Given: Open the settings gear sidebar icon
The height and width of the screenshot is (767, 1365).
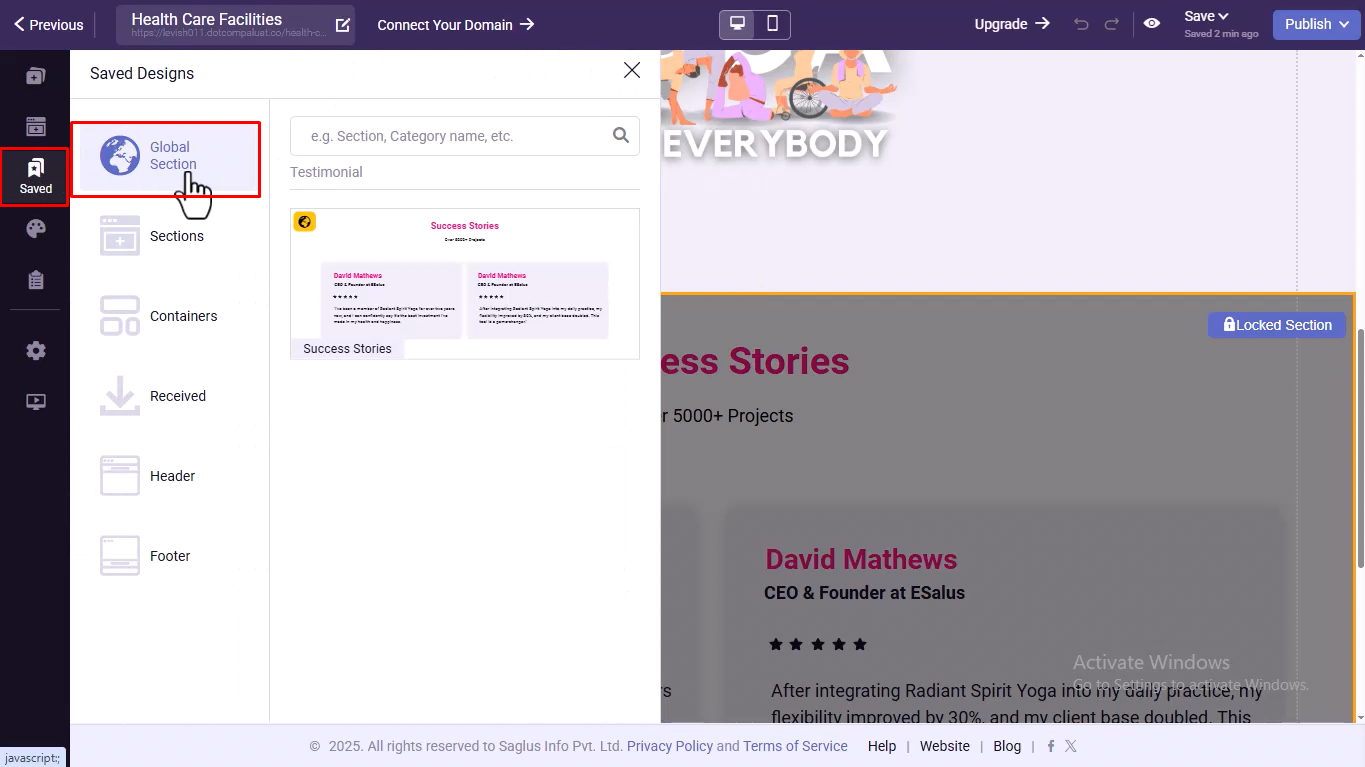Looking at the screenshot, I should [x=36, y=351].
